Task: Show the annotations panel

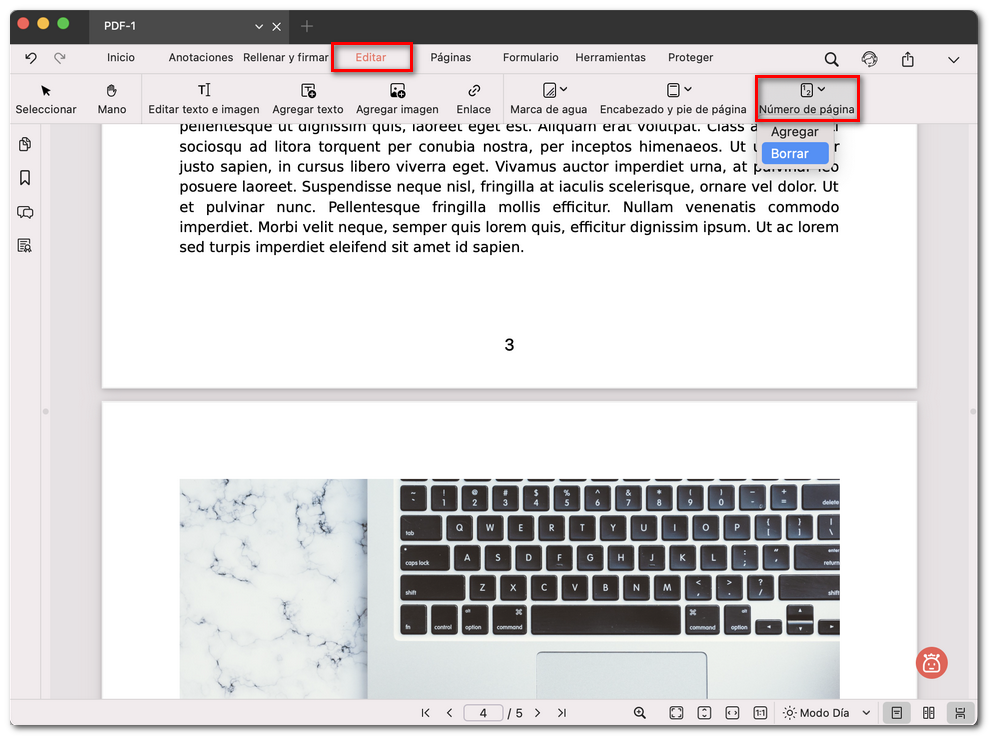Action: tap(24, 212)
